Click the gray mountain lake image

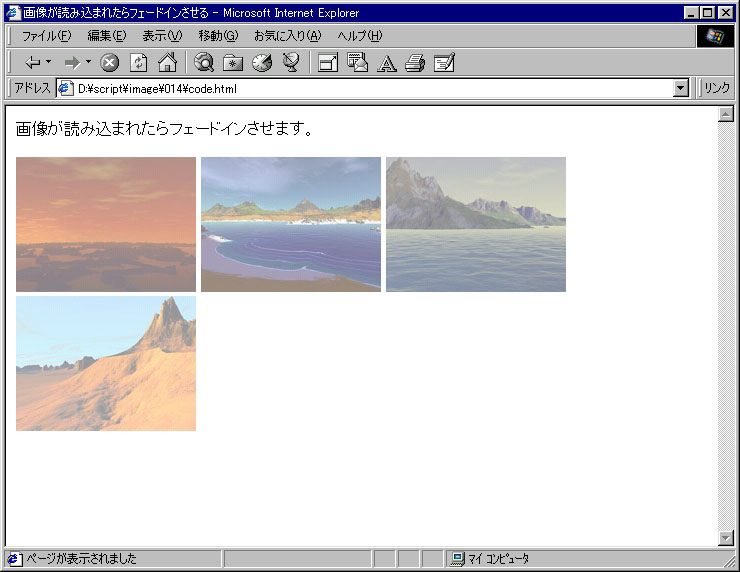point(476,224)
